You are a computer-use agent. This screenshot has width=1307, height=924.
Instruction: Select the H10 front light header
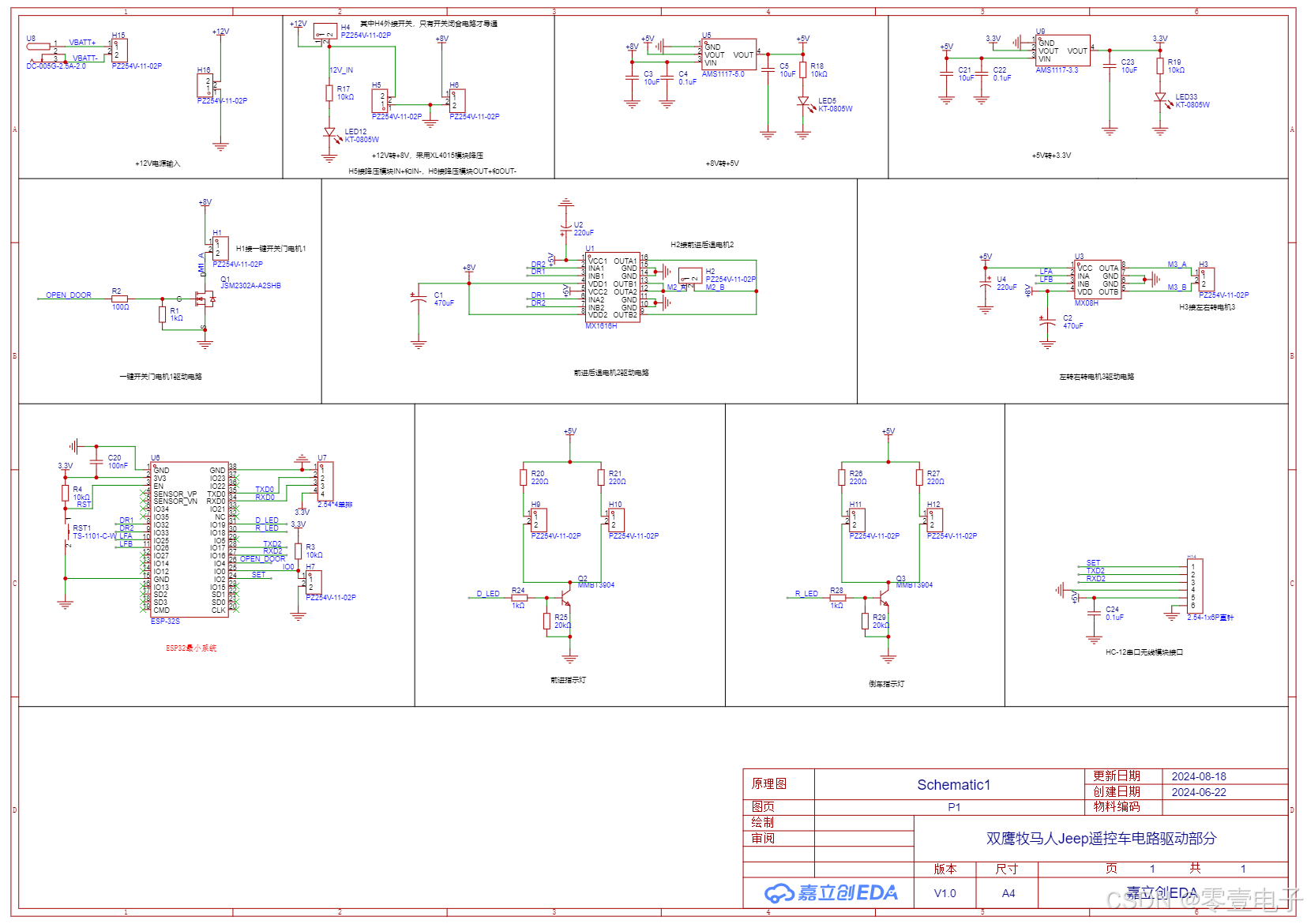(617, 520)
